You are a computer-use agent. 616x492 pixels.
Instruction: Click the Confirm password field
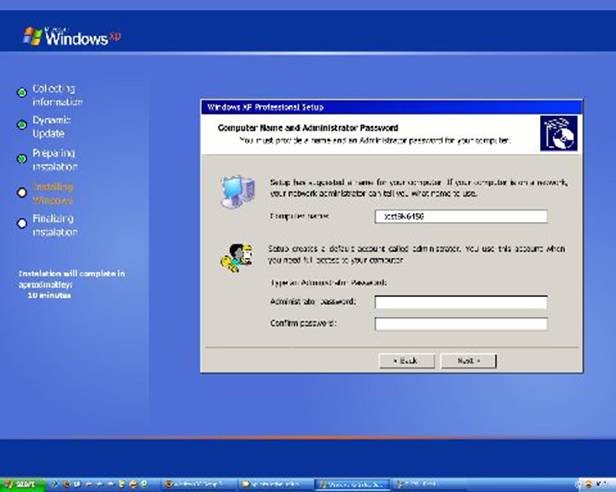point(461,324)
